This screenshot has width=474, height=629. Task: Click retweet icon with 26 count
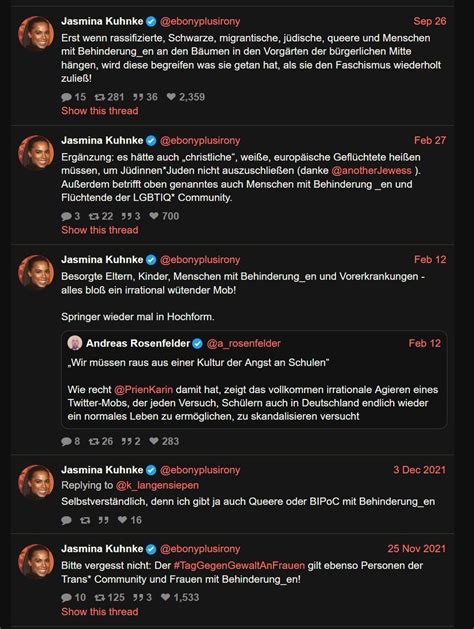(x=94, y=441)
